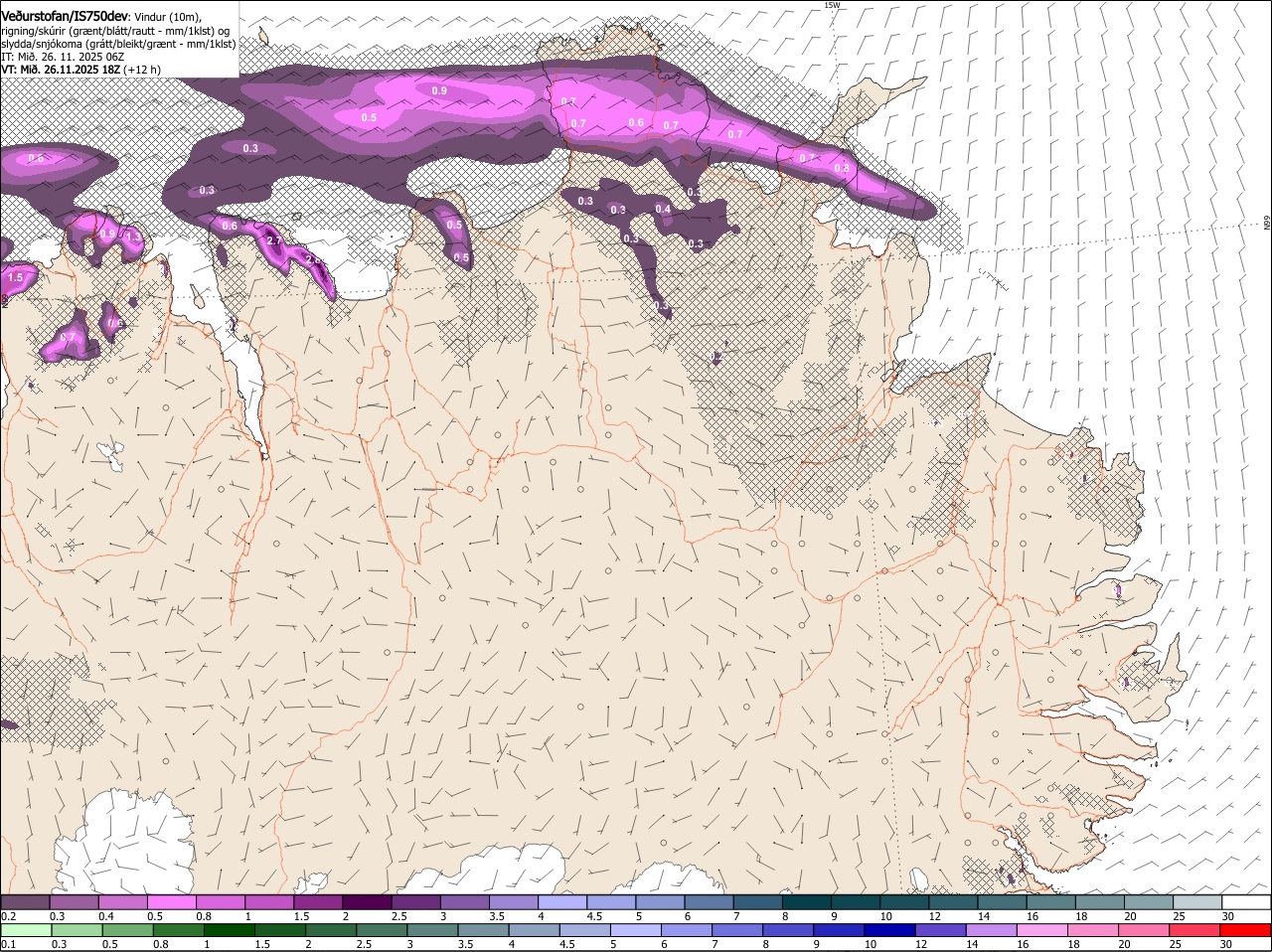The width and height of the screenshot is (1272, 952).
Task: Click the 0.4 precipitation value on the map
Action: coord(663,209)
